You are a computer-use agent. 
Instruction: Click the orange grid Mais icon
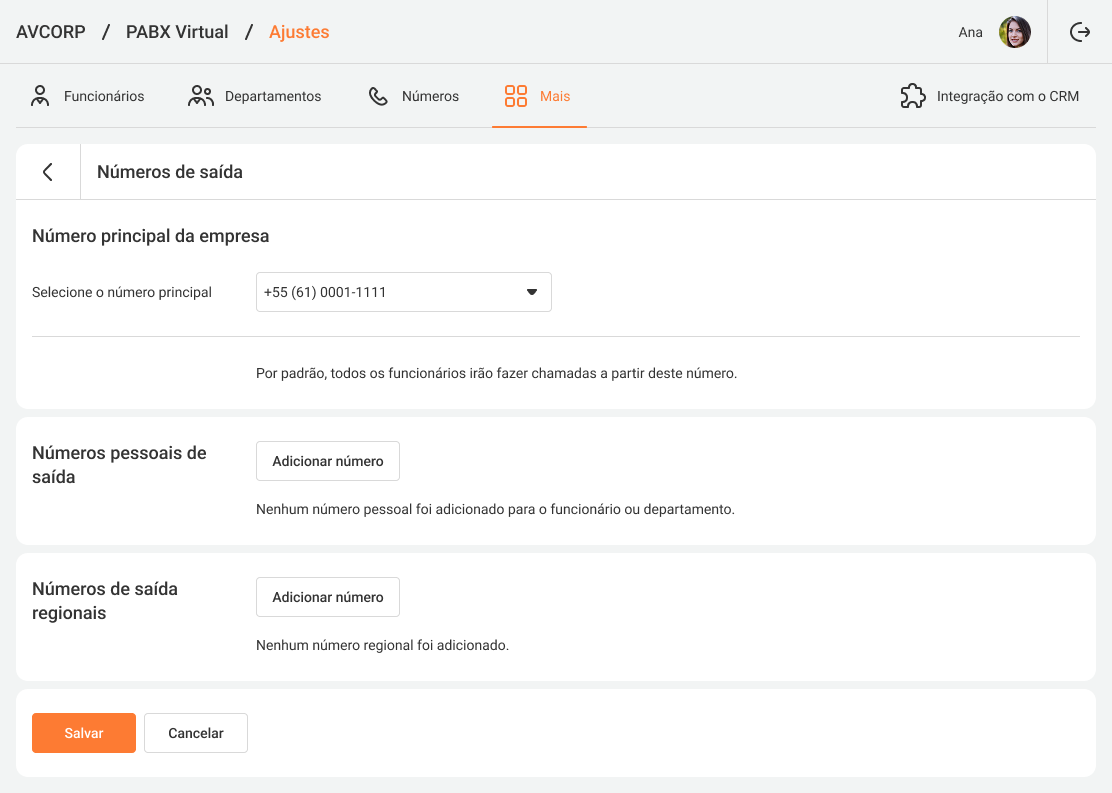pos(516,96)
